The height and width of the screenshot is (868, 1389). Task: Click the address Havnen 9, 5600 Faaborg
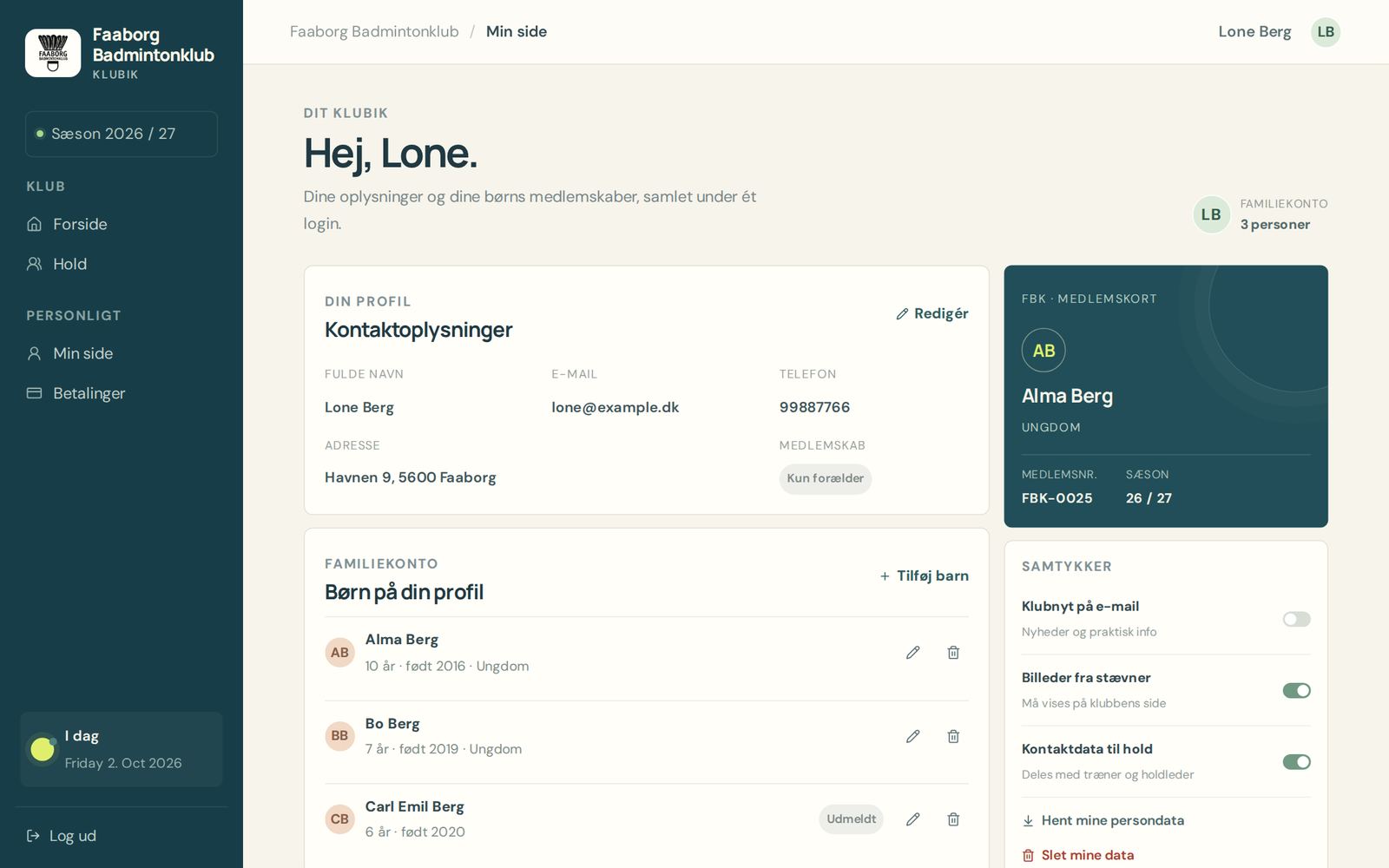tap(411, 477)
